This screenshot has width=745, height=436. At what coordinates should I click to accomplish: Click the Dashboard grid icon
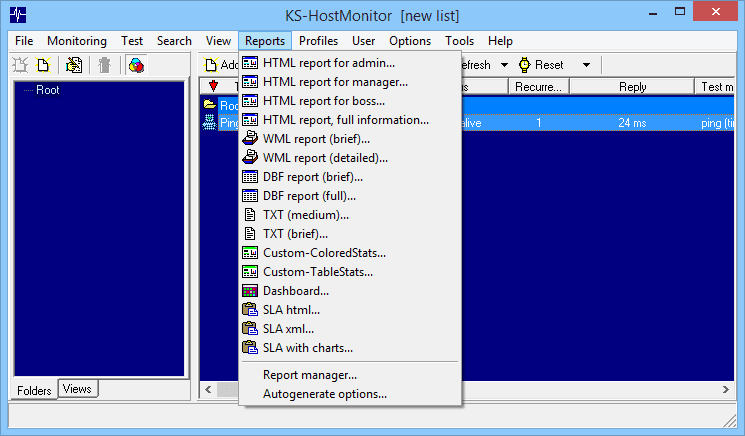pyautogui.click(x=250, y=291)
